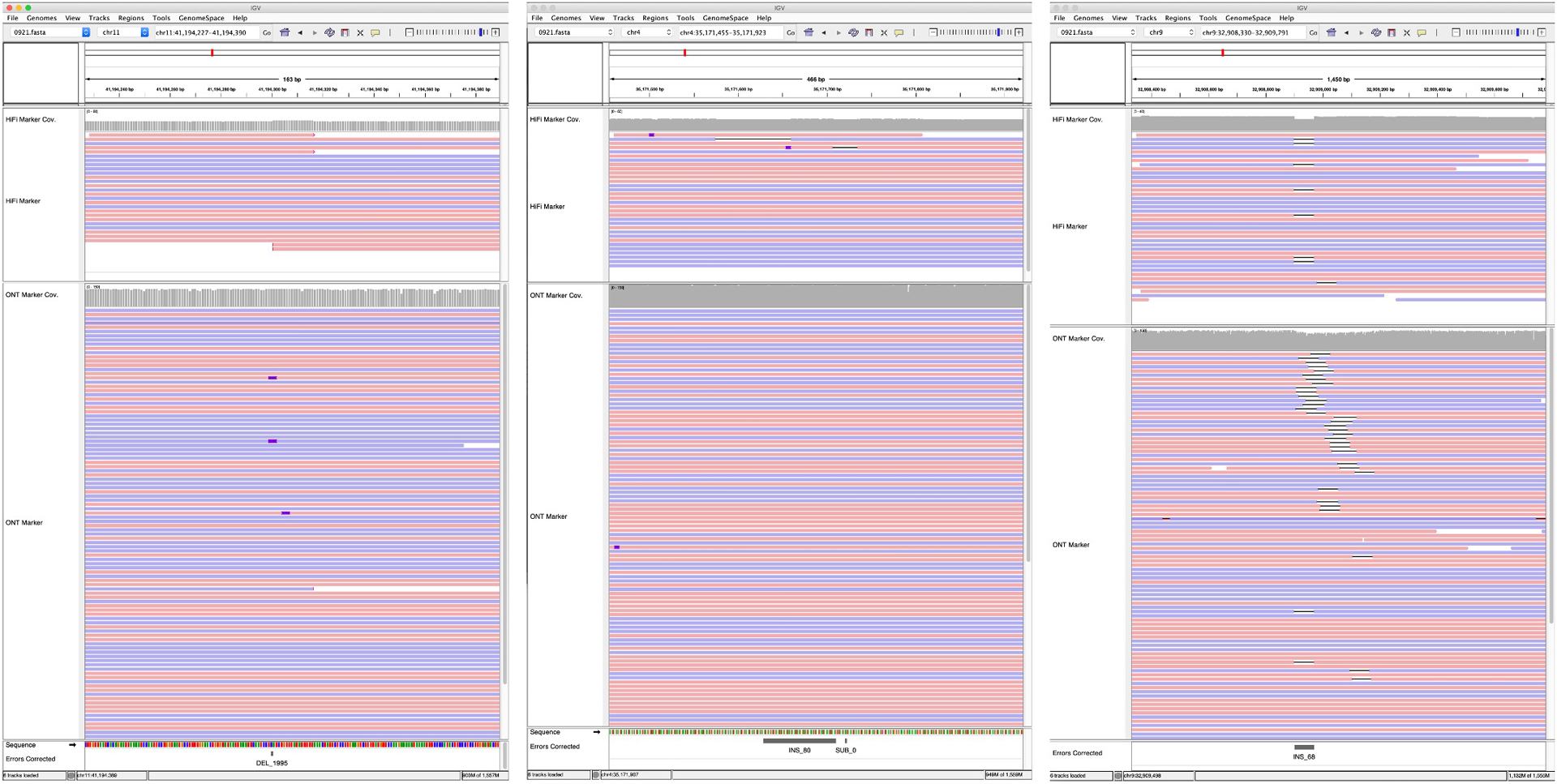Open File menu in left IGV window
This screenshot has height=784, width=1557.
coord(13,18)
